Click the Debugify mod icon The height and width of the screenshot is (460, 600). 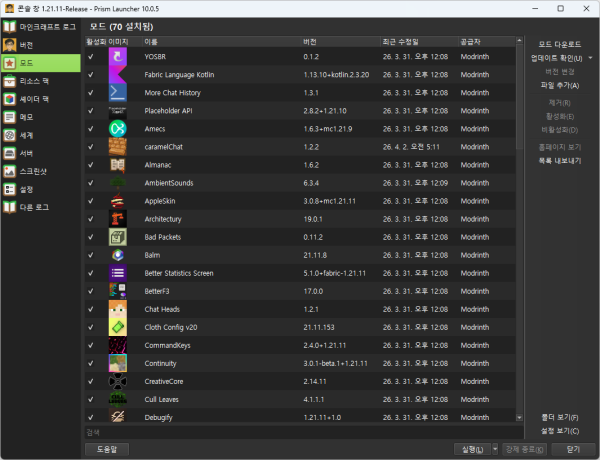pyautogui.click(x=117, y=416)
